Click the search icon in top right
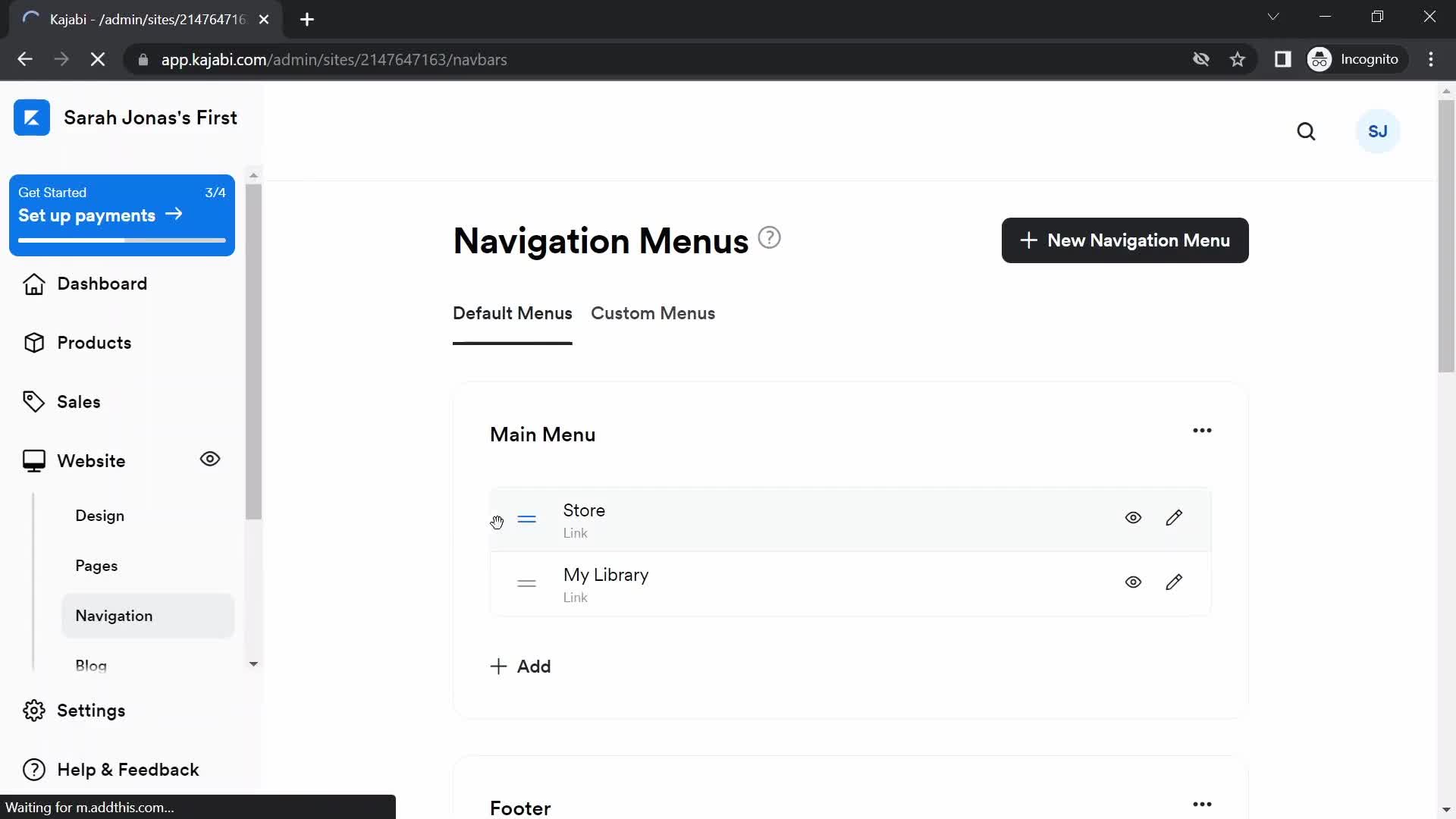Viewport: 1456px width, 819px height. (x=1307, y=131)
